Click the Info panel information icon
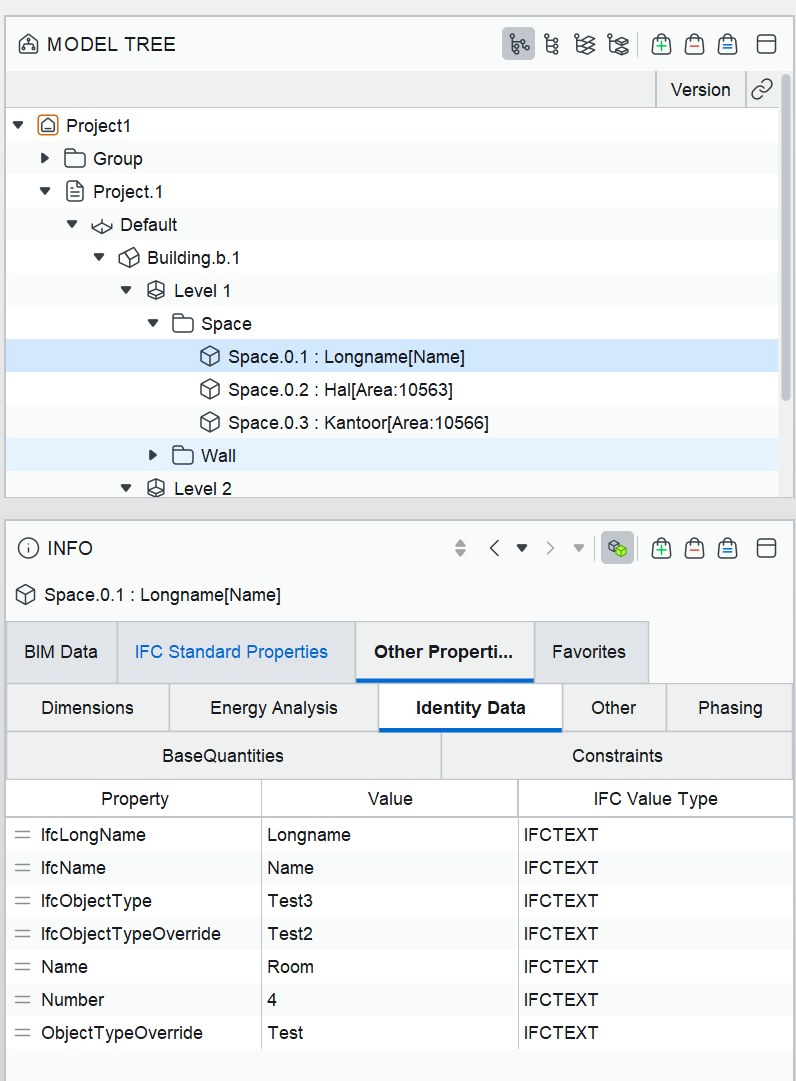Screen dimensions: 796x1081 click(x=28, y=548)
